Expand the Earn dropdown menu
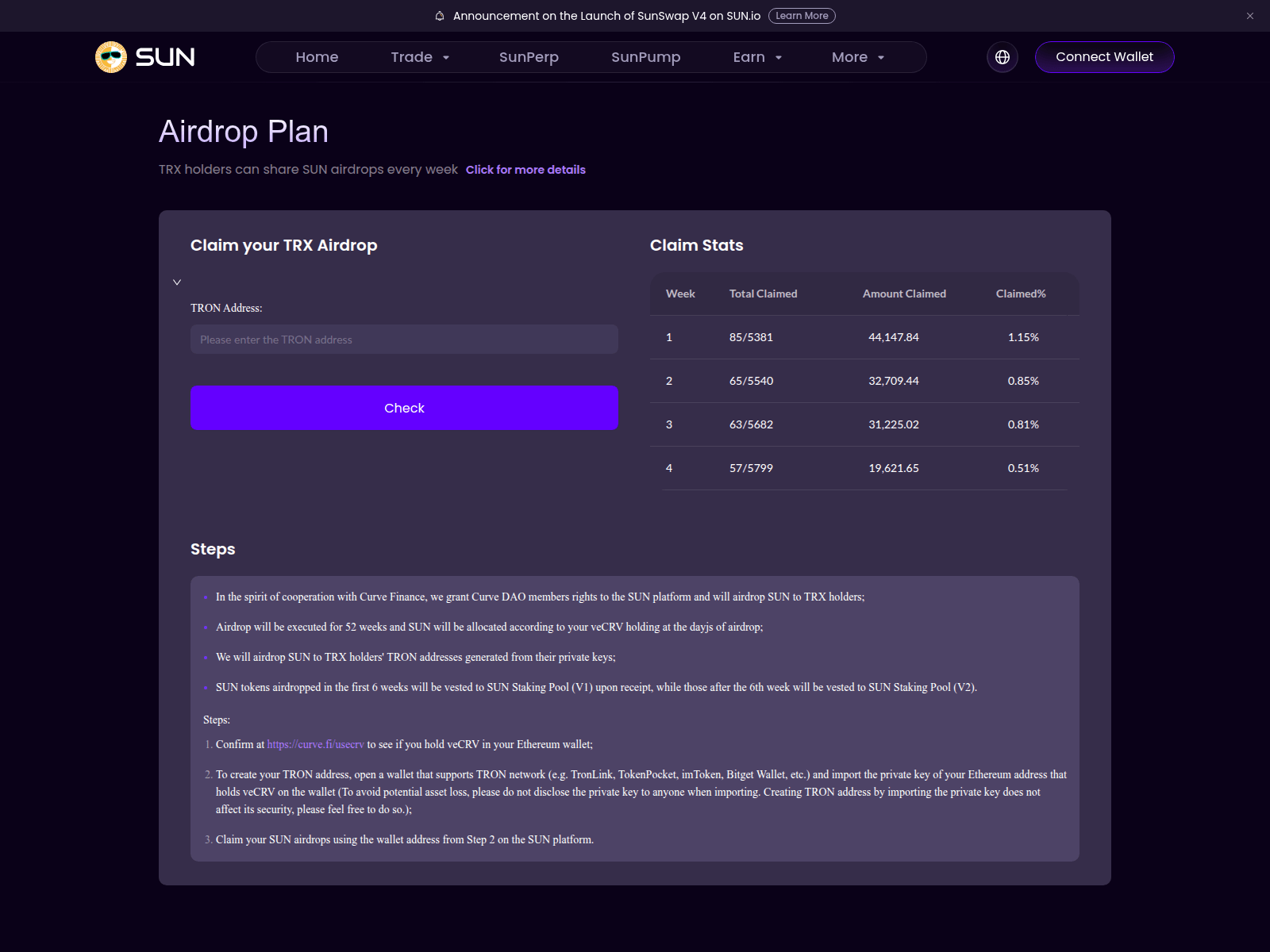 (x=757, y=57)
